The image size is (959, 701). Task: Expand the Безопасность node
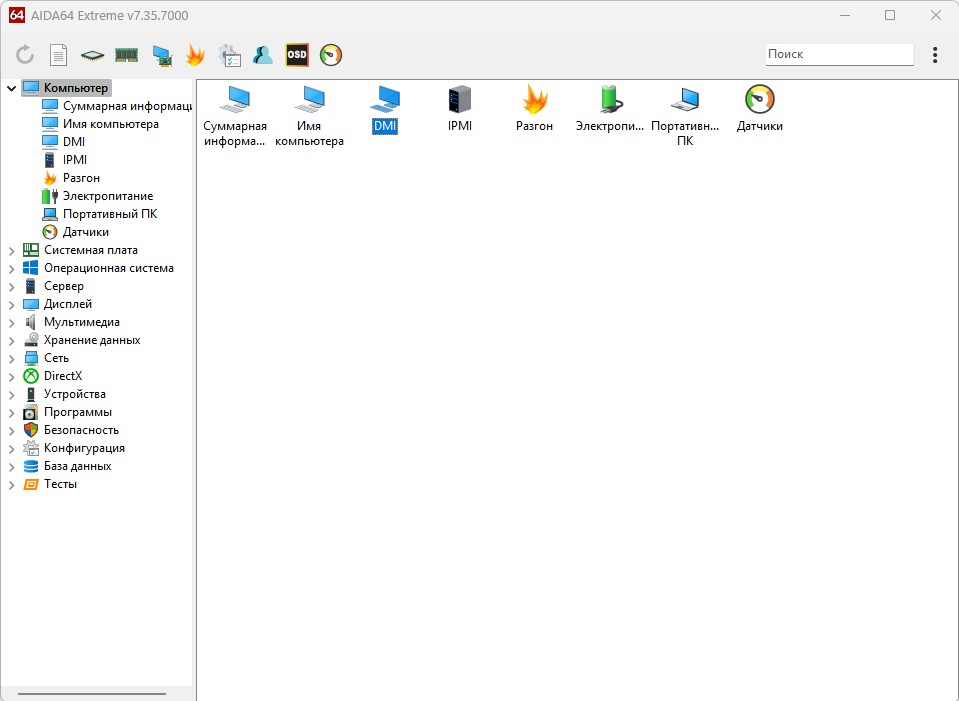(12, 431)
